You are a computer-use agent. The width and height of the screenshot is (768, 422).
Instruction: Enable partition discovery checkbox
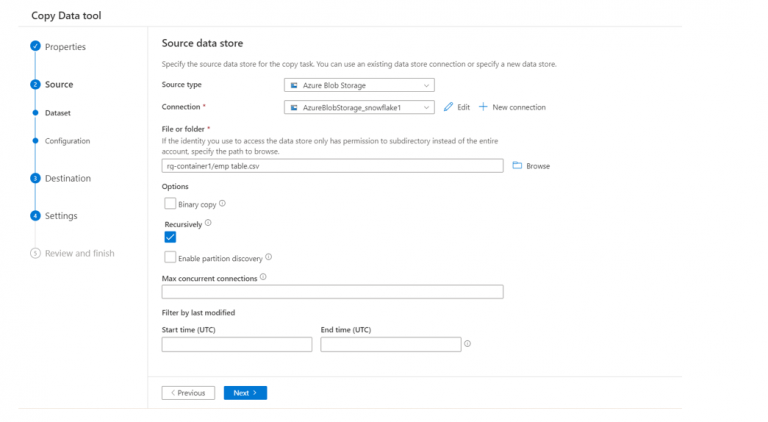coord(170,257)
